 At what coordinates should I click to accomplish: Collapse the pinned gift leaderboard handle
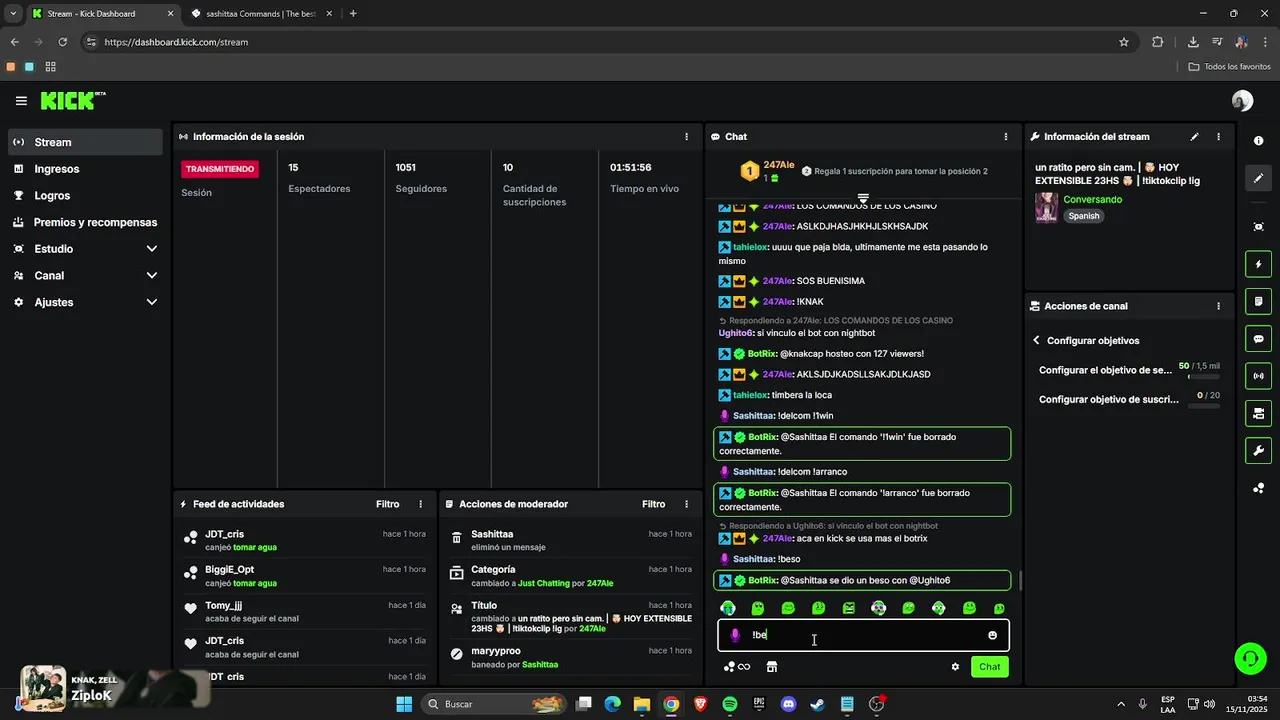tap(863, 198)
